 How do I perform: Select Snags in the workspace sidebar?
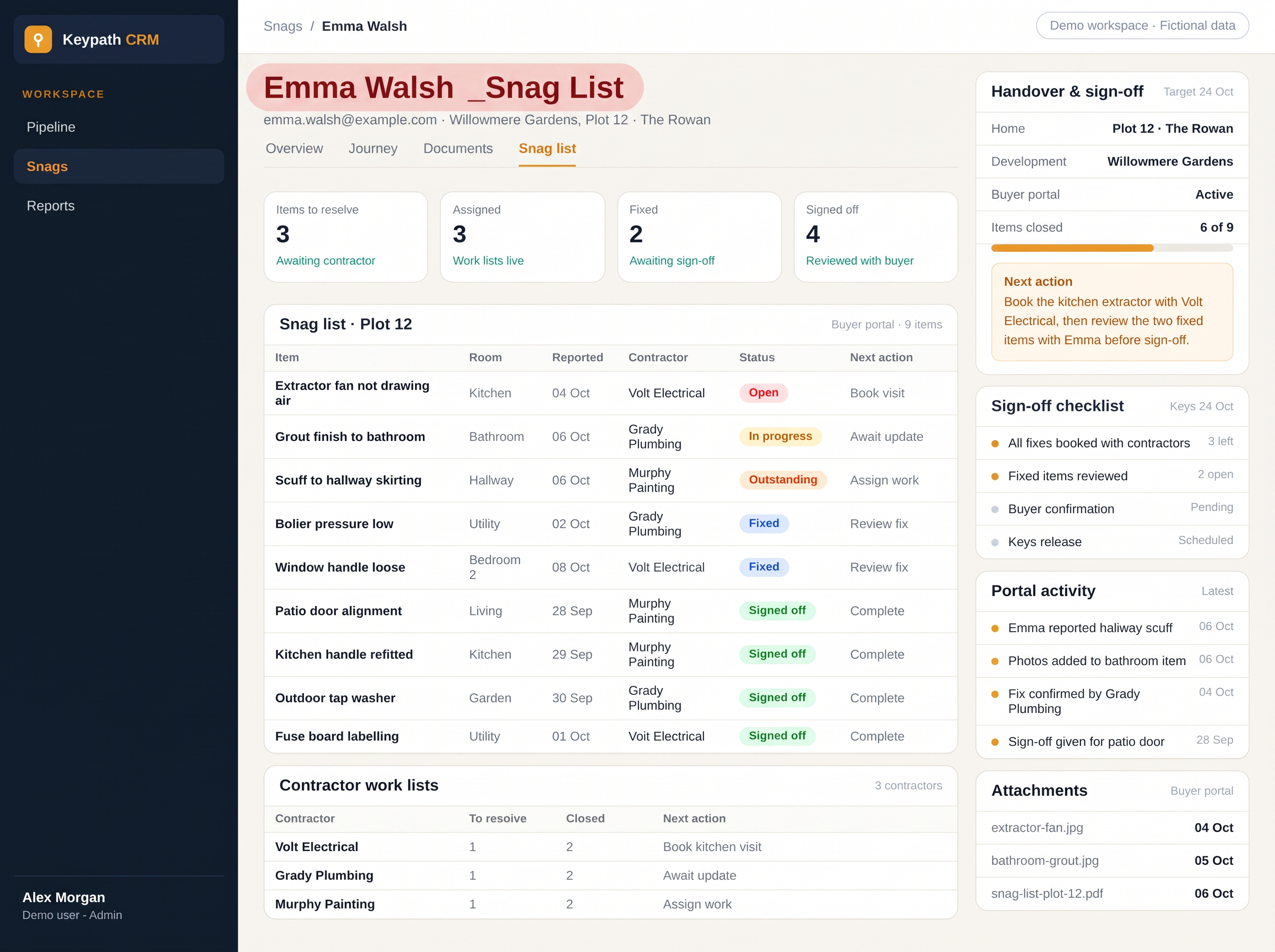pyautogui.click(x=118, y=166)
